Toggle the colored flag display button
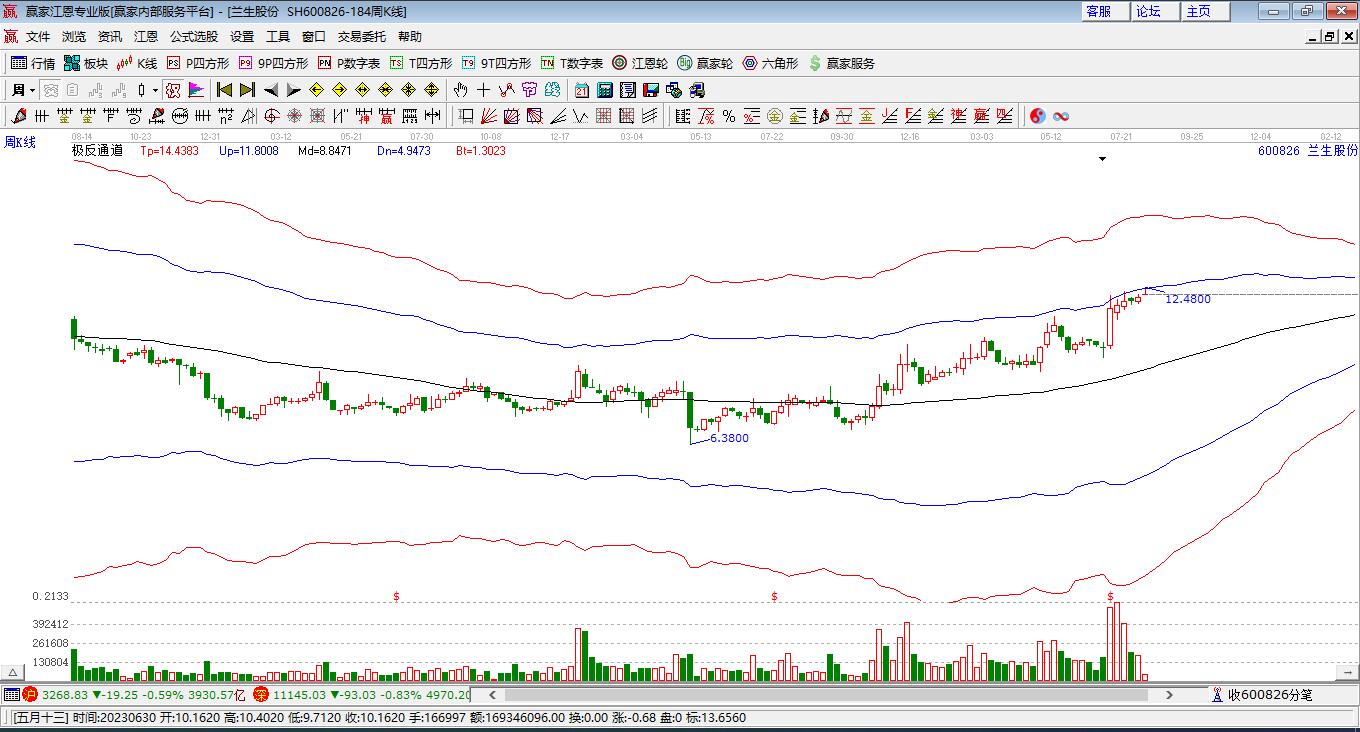 pos(196,90)
